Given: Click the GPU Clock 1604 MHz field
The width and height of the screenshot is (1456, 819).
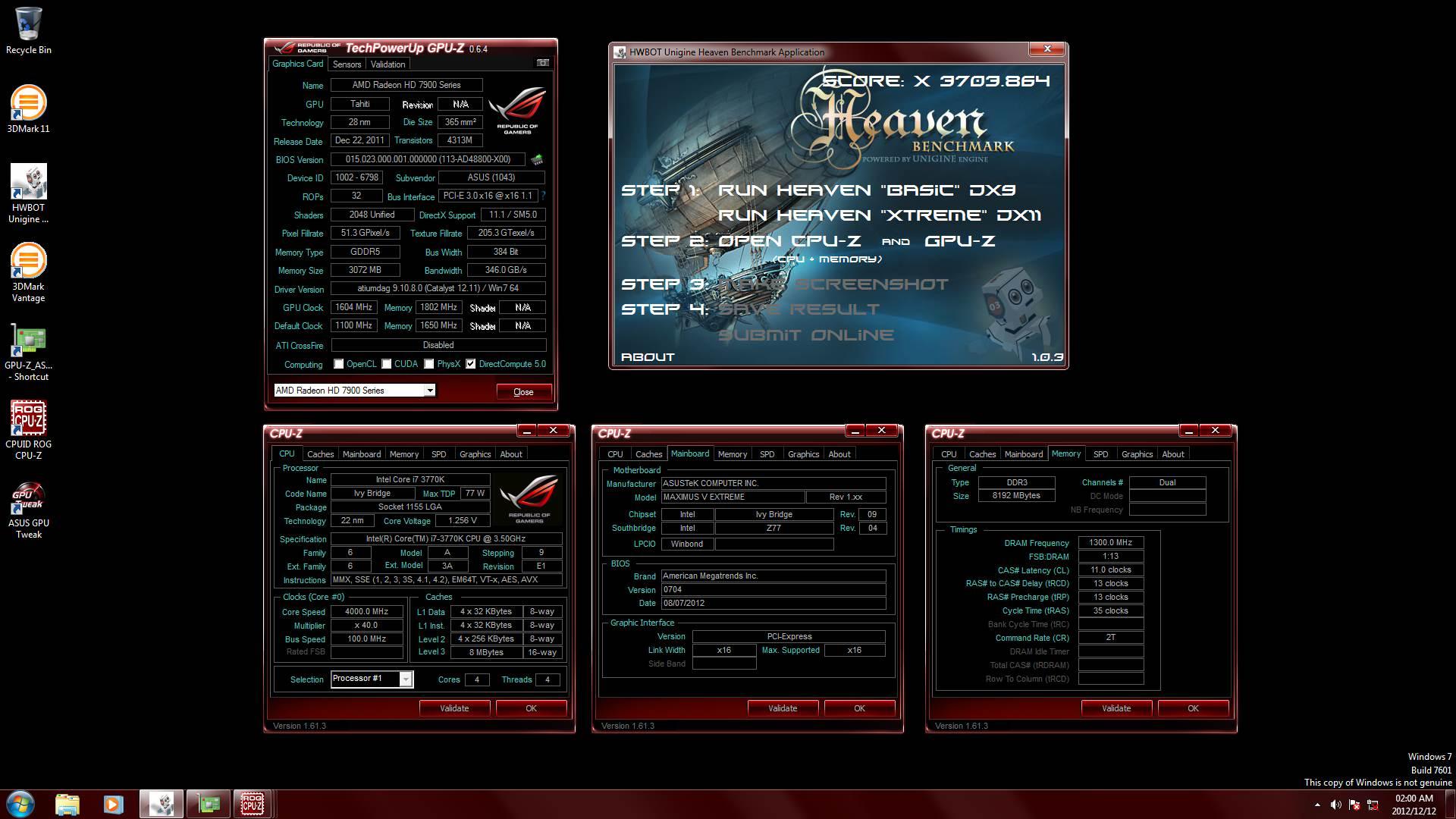Looking at the screenshot, I should 353,307.
